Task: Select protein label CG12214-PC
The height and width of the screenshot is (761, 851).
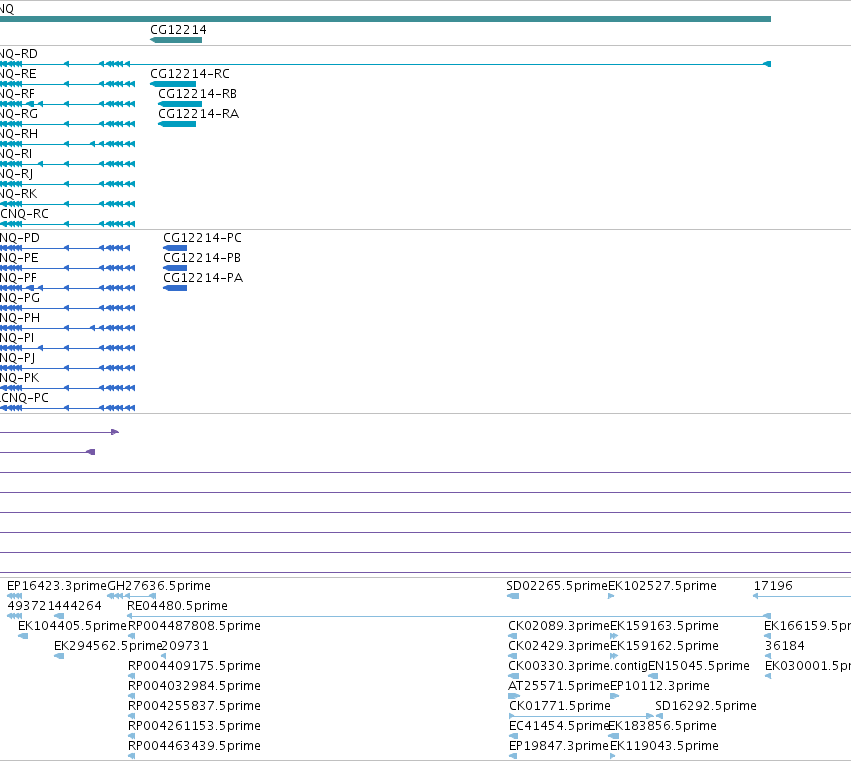Action: click(x=202, y=238)
